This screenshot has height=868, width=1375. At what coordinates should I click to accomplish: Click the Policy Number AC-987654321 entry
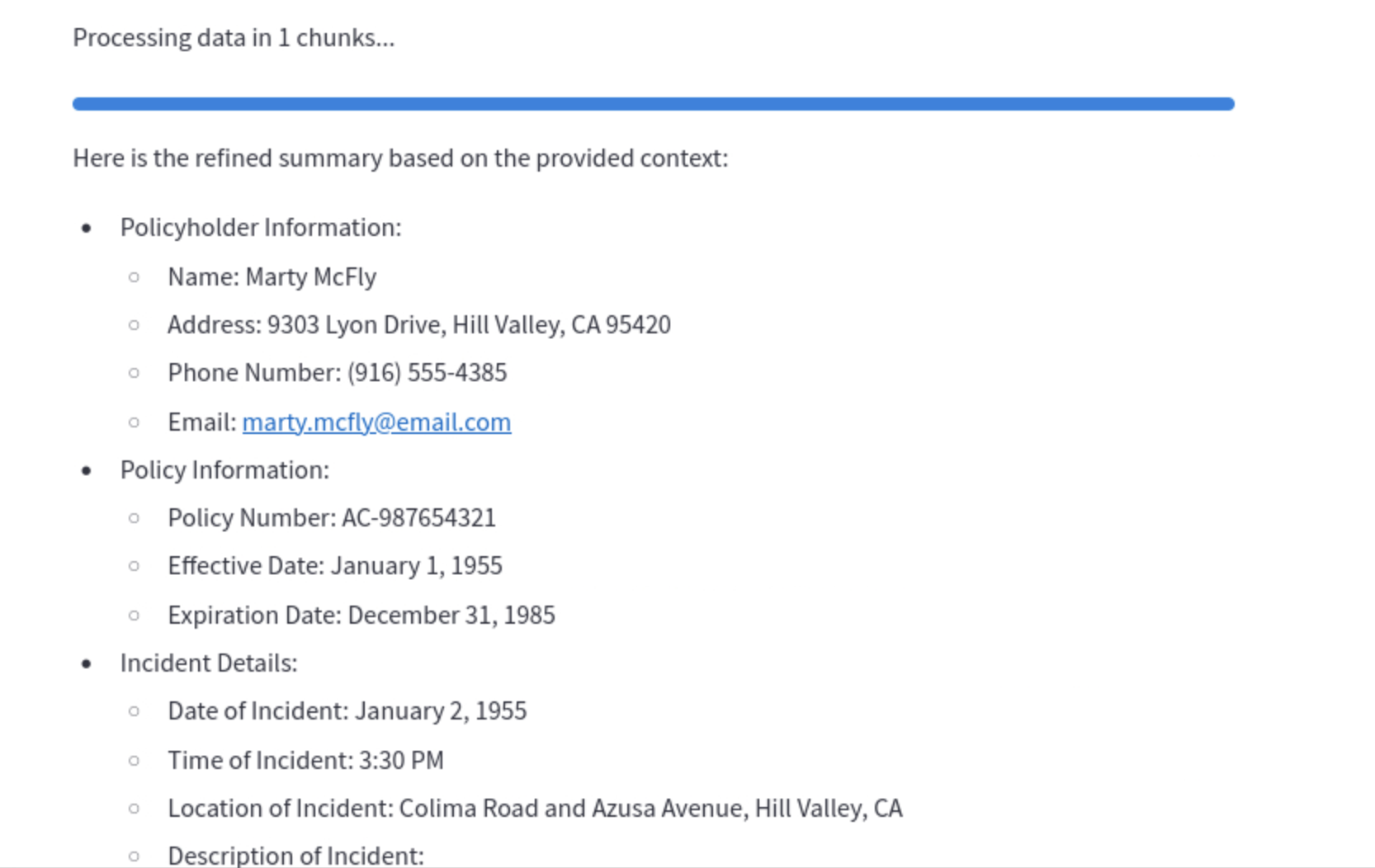331,517
